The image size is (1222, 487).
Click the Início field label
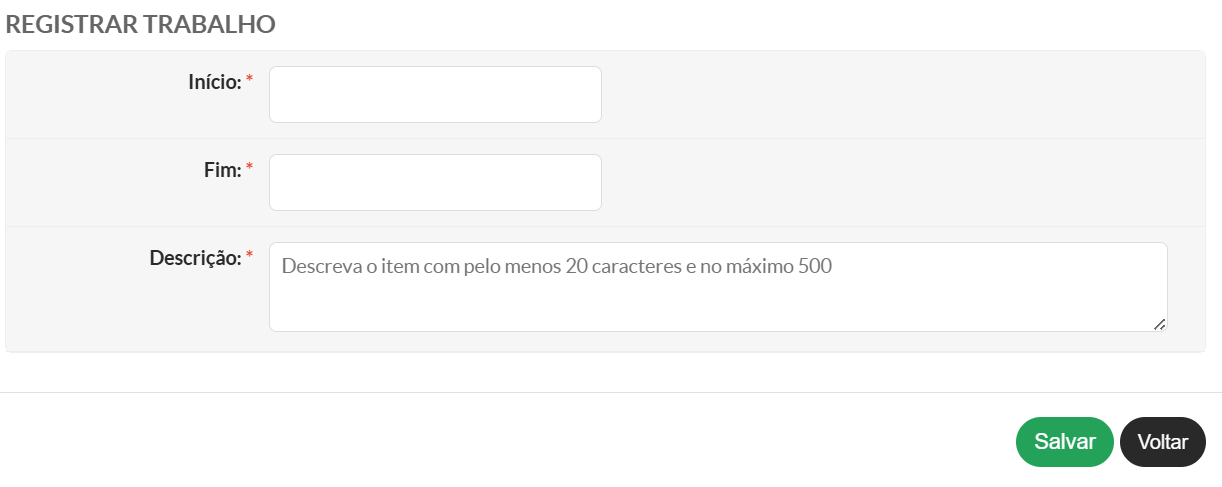[214, 82]
